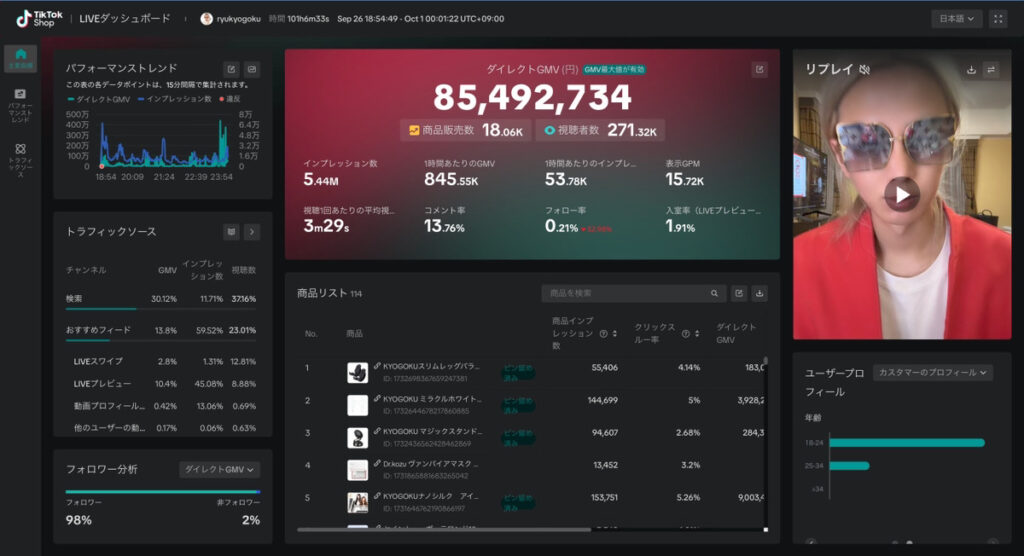Download the 商品リスト product list
The width and height of the screenshot is (1024, 556).
(759, 294)
